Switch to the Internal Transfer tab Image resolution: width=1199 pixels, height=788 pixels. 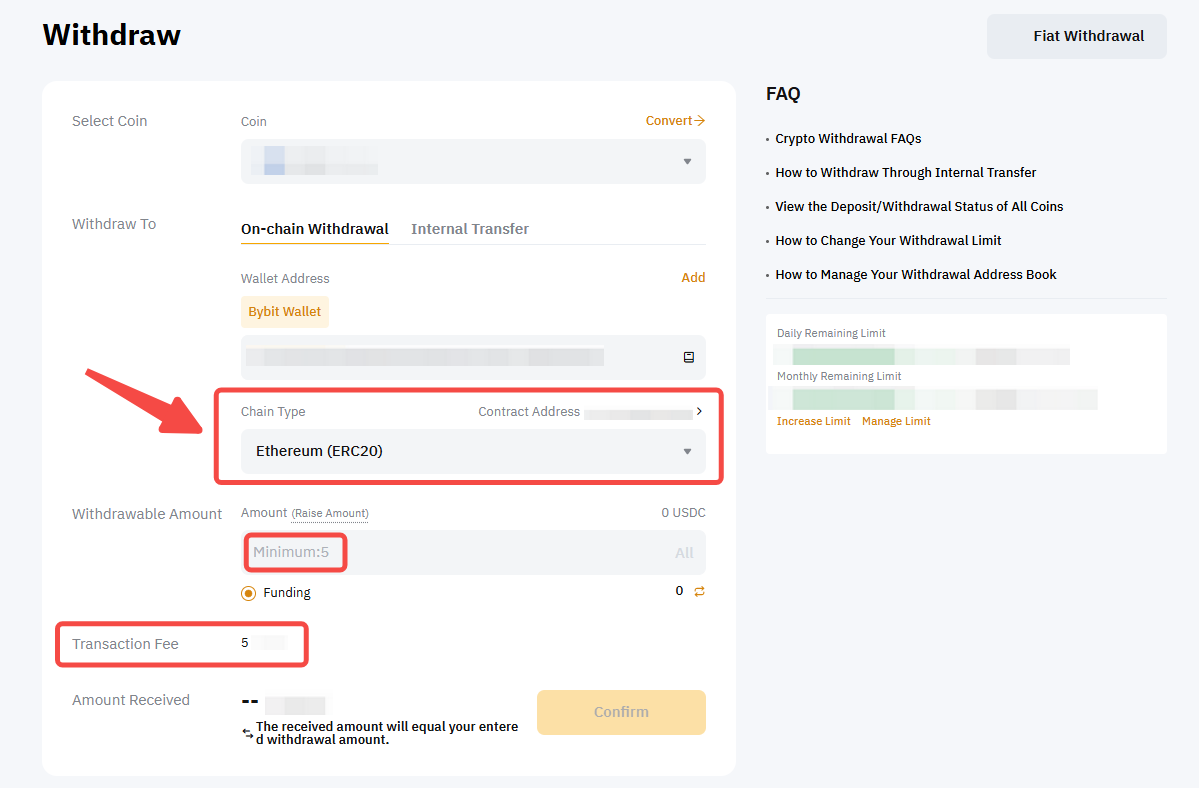469,229
